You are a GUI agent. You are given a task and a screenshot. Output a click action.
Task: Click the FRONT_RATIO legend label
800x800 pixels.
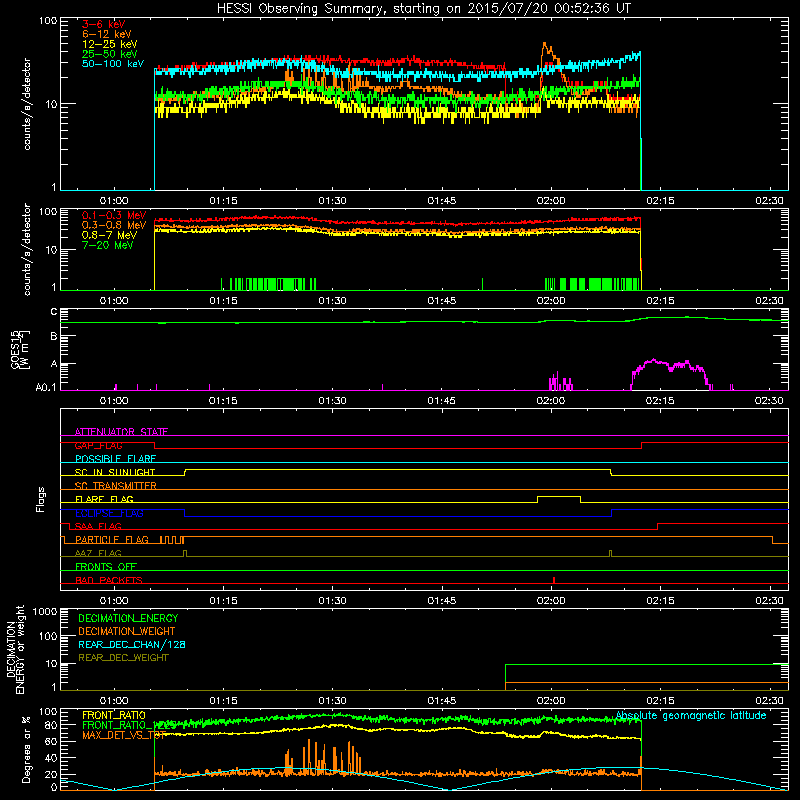click(x=114, y=715)
